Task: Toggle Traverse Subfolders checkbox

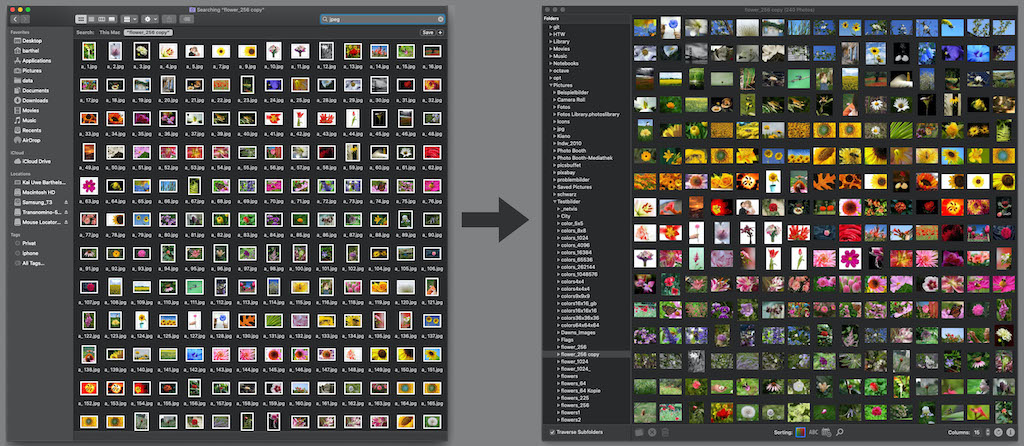Action: coord(552,432)
